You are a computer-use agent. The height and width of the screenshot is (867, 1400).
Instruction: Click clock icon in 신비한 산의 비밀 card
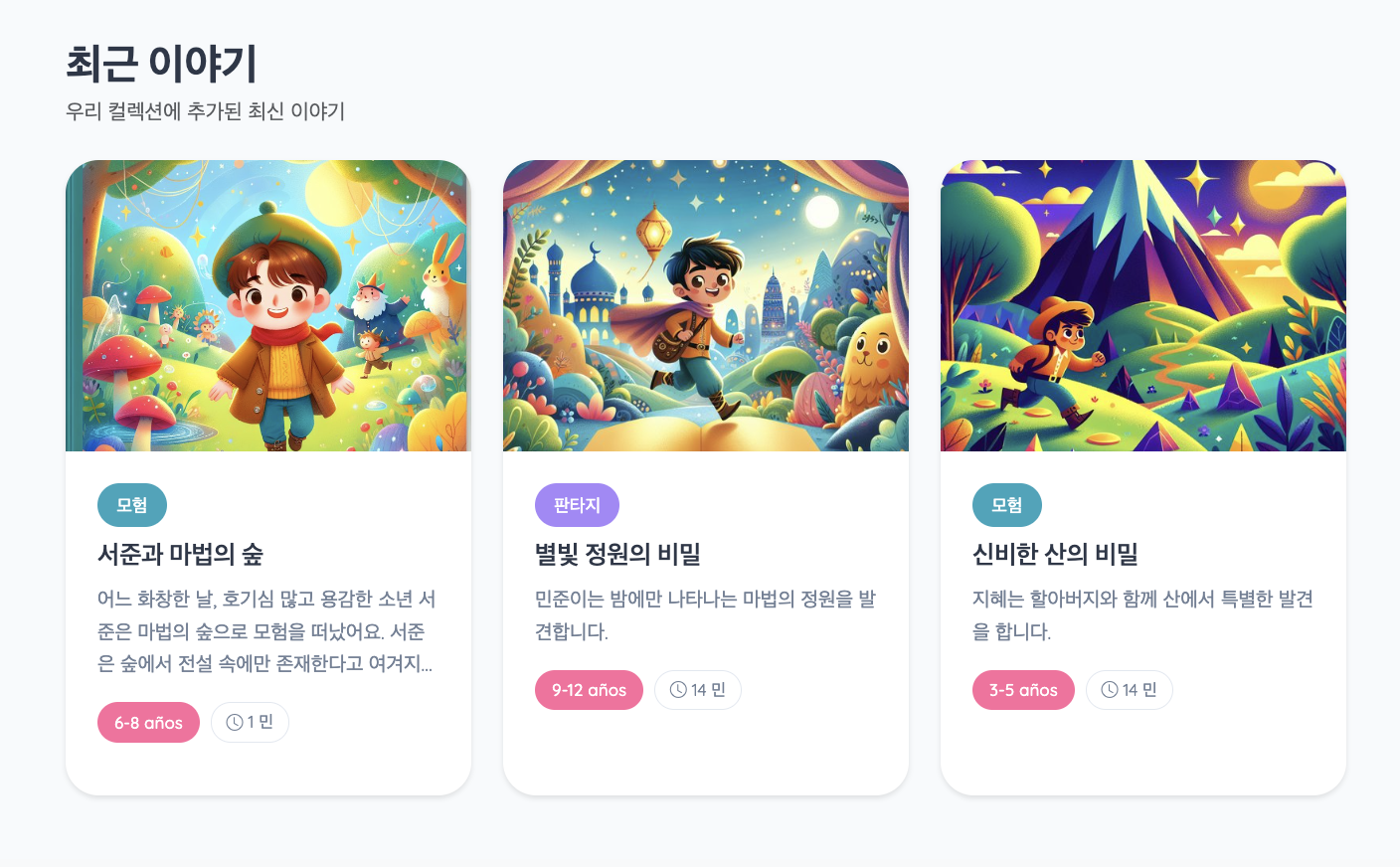[x=1110, y=690]
